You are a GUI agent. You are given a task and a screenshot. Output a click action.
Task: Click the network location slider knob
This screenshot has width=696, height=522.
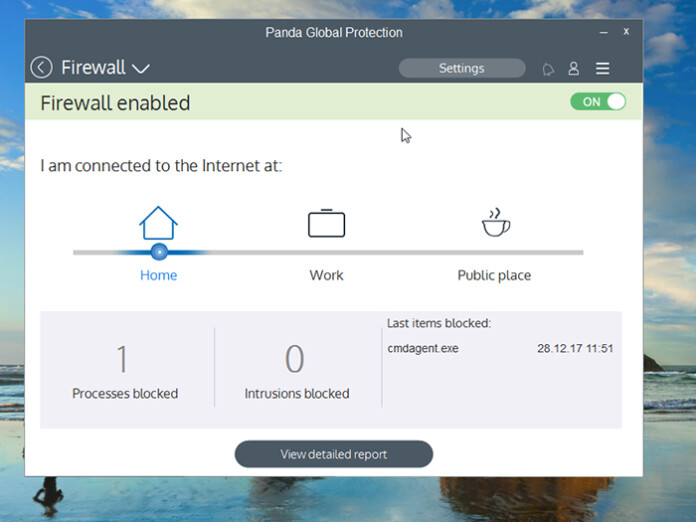point(159,252)
